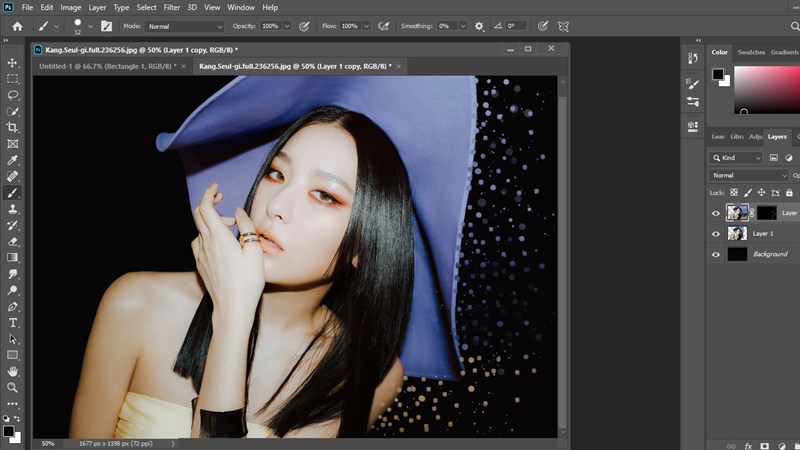Select the Eyedropper tool
This screenshot has height=450, width=800.
pos(12,160)
